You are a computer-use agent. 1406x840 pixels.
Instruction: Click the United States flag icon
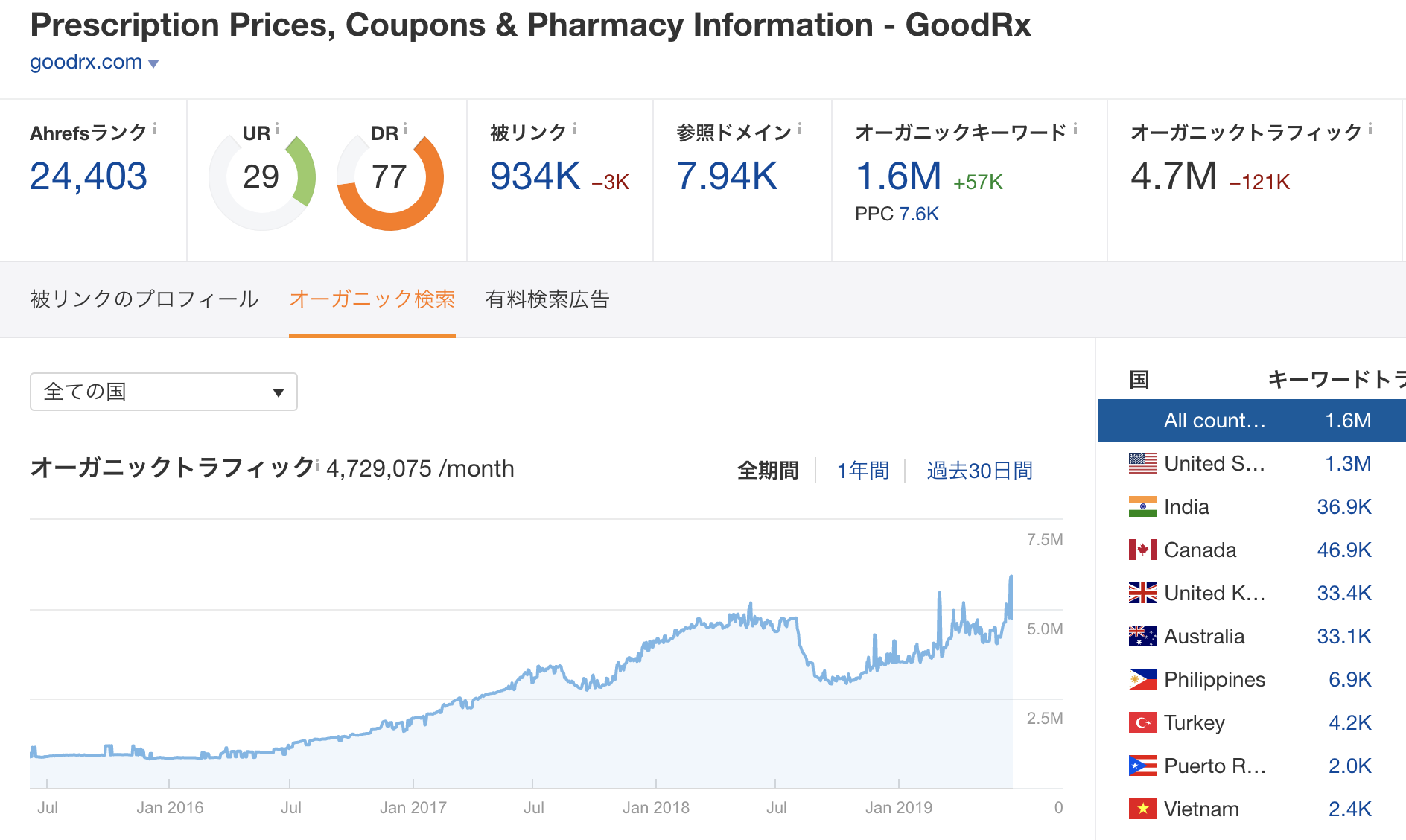click(x=1142, y=463)
